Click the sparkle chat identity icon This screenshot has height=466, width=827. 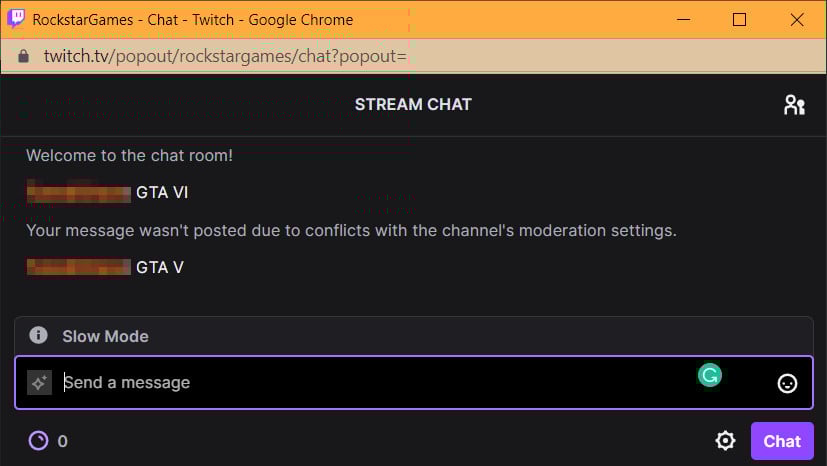[40, 383]
